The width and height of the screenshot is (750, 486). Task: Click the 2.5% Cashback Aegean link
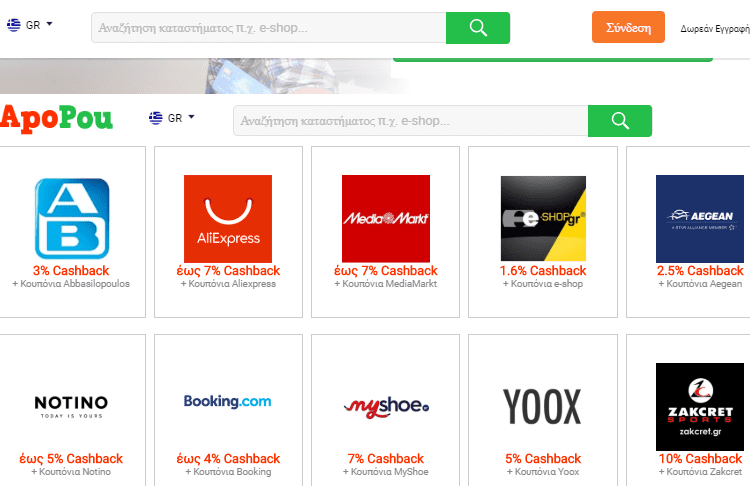pyautogui.click(x=700, y=271)
